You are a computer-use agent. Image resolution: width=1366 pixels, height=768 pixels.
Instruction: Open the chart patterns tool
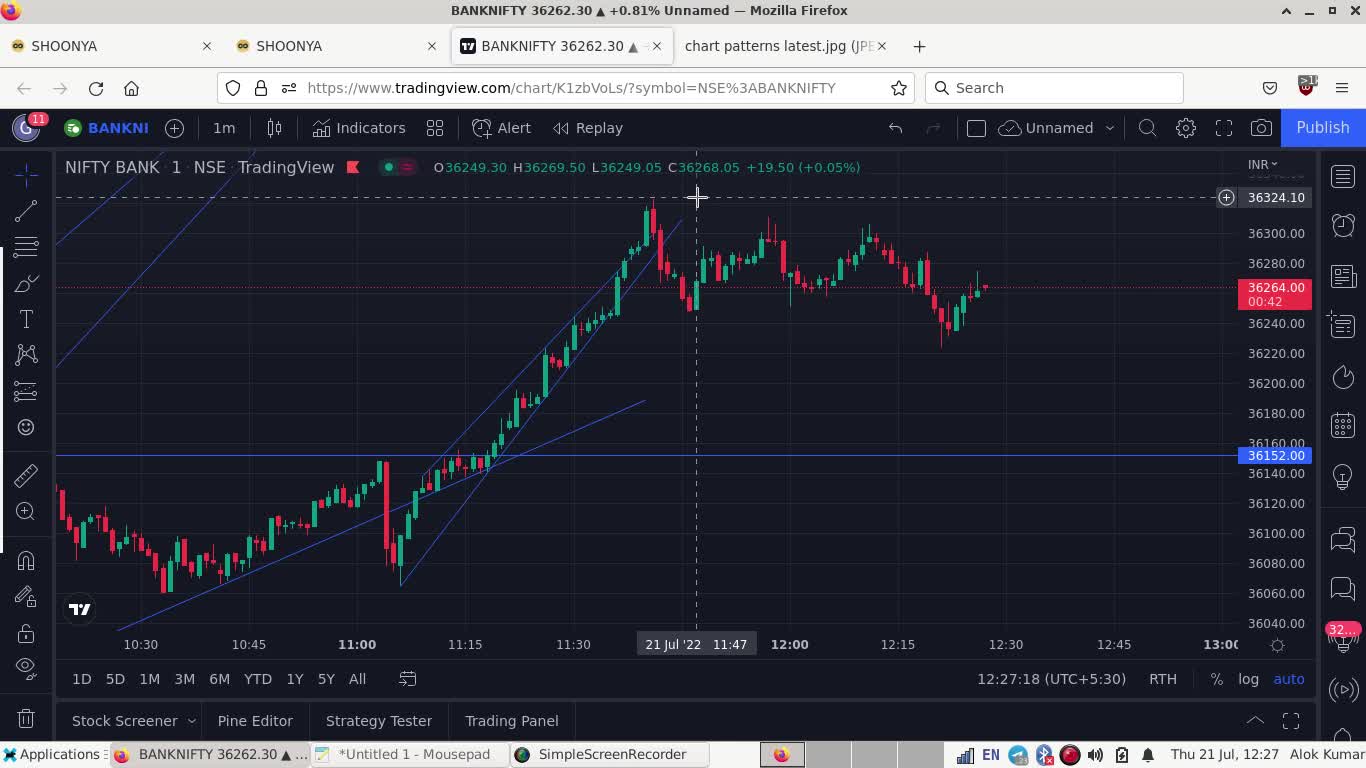point(26,355)
